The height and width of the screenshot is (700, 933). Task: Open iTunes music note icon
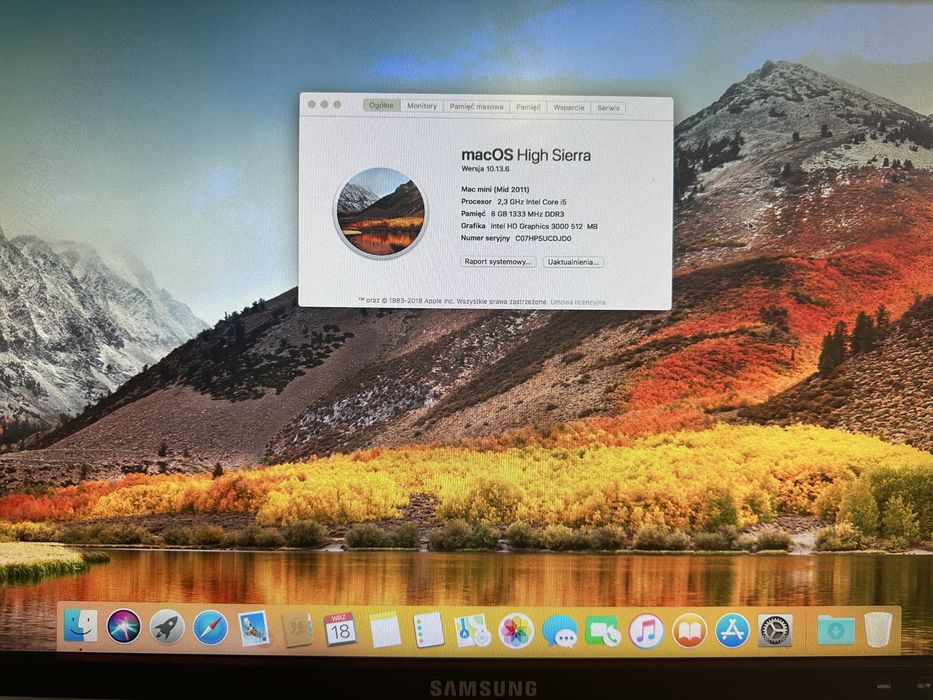646,631
